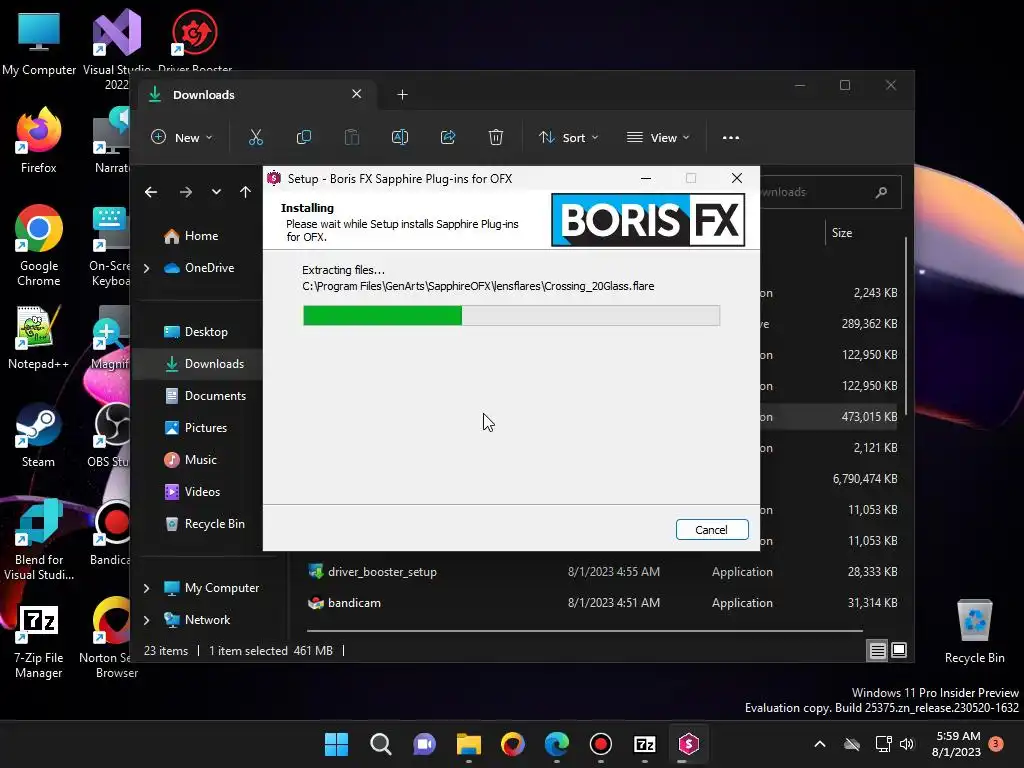
Task: Select the Recycle Bin desktop icon
Action: [974, 631]
